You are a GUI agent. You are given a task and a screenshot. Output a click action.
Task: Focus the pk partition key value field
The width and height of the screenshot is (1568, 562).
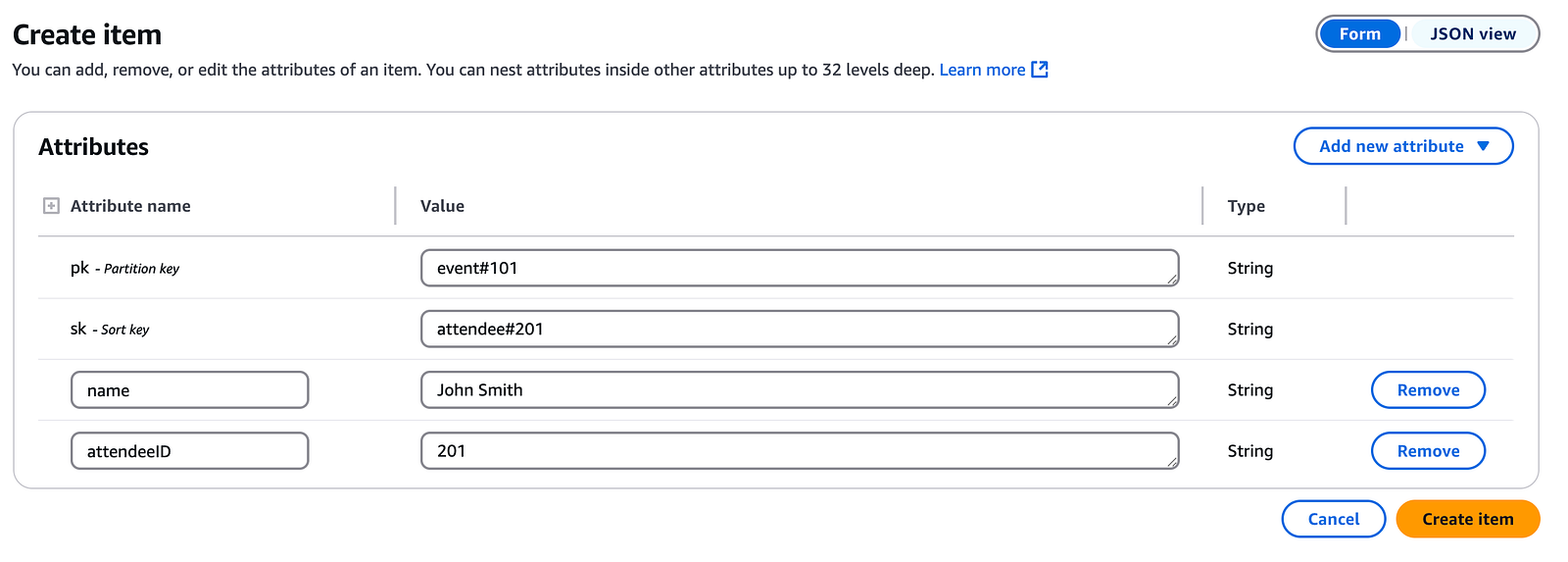coord(800,268)
